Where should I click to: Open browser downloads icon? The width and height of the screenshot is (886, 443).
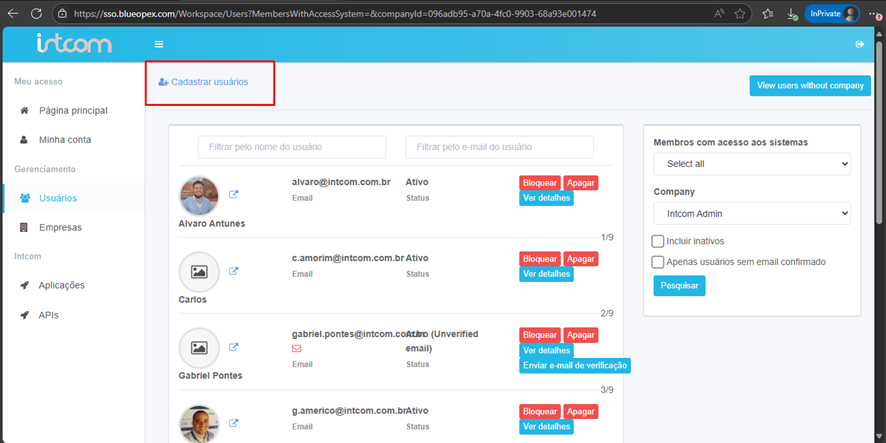(792, 14)
